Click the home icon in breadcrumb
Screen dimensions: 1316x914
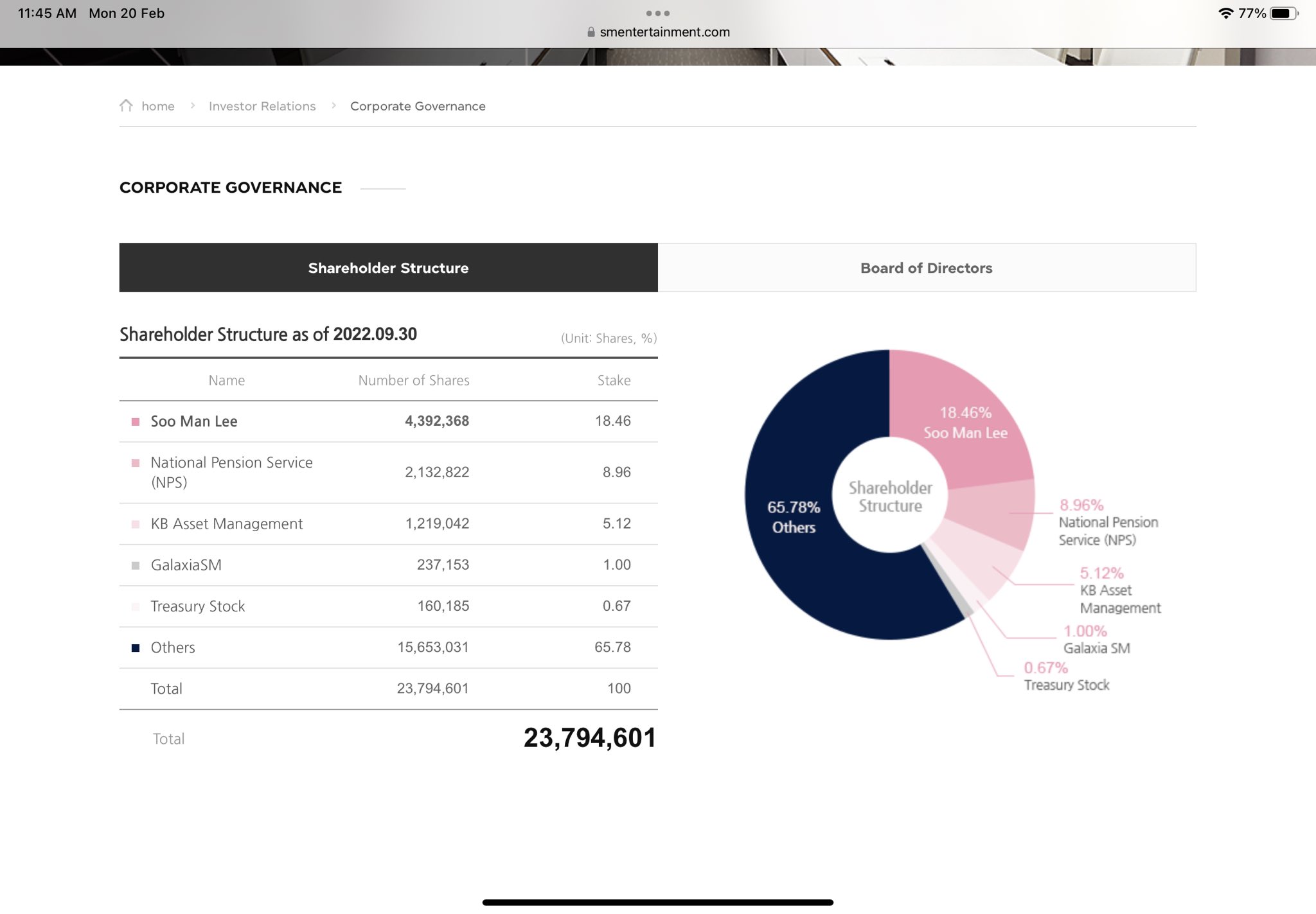click(126, 105)
